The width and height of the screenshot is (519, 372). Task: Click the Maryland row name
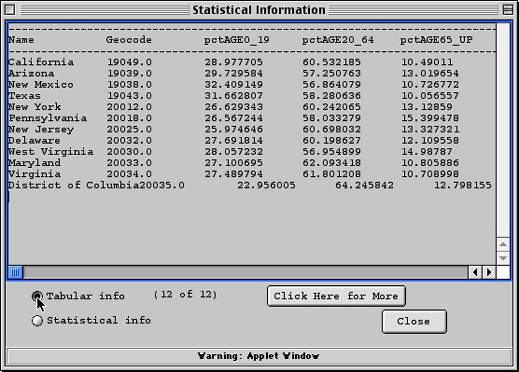coord(34,163)
